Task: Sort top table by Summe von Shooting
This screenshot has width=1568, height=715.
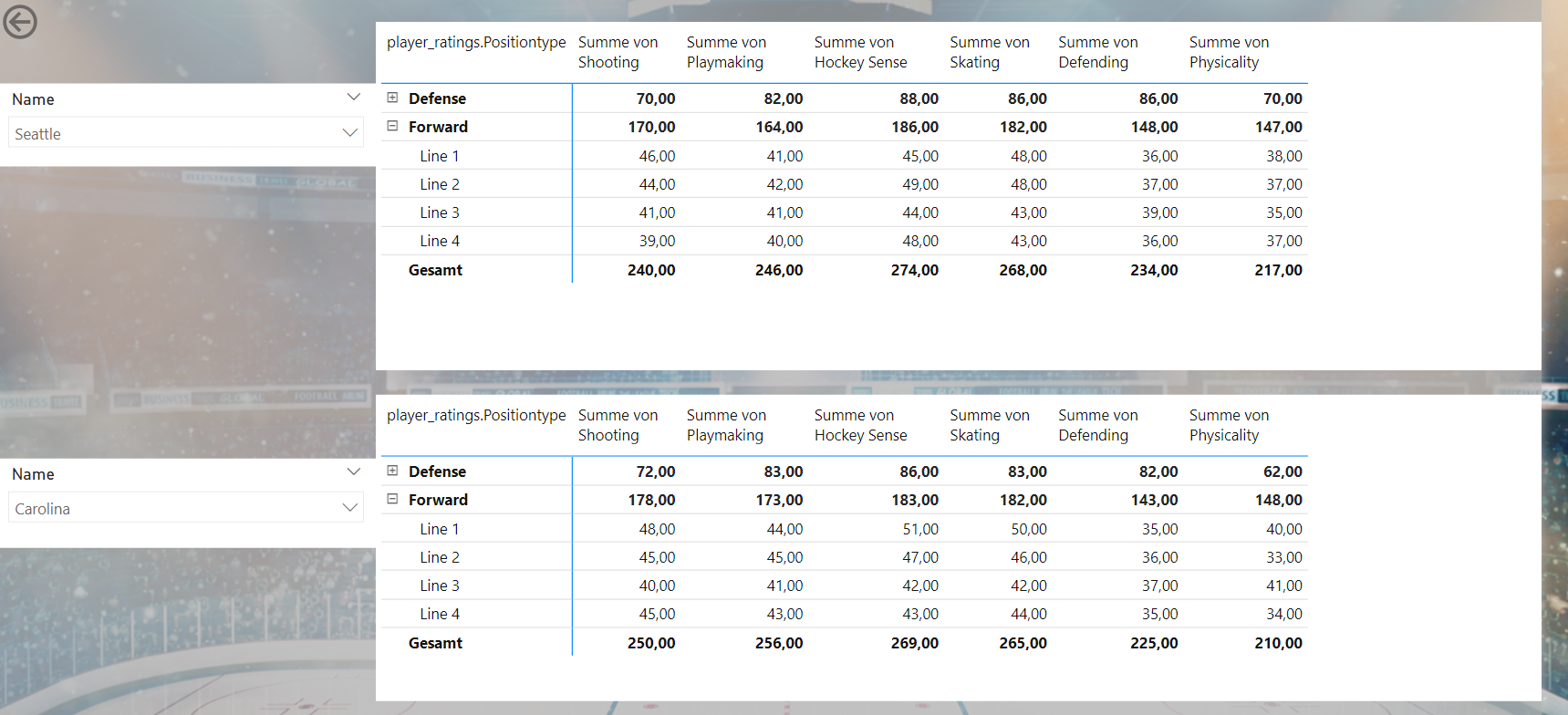Action: 618,52
